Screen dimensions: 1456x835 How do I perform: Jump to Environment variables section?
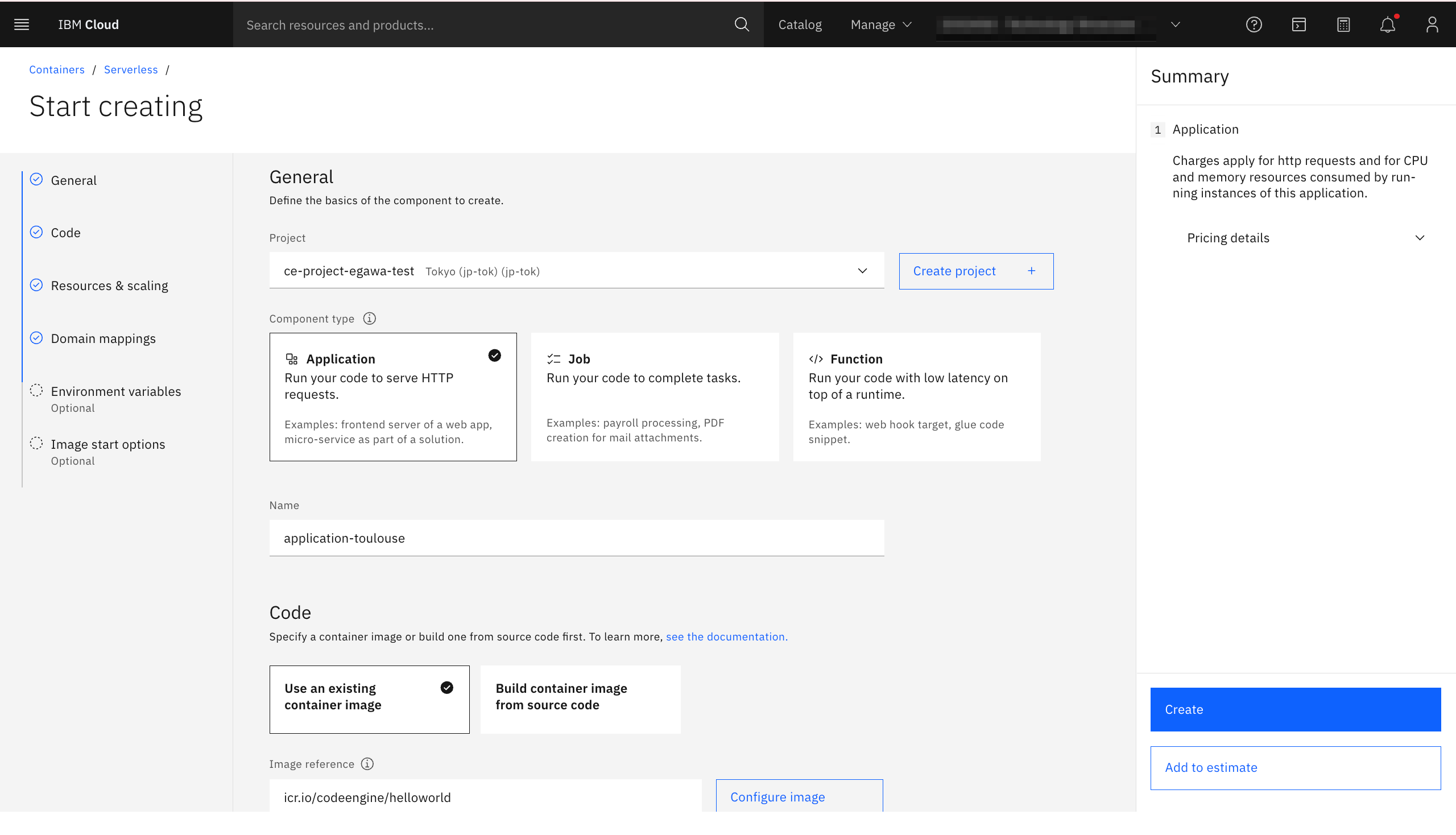click(x=116, y=391)
